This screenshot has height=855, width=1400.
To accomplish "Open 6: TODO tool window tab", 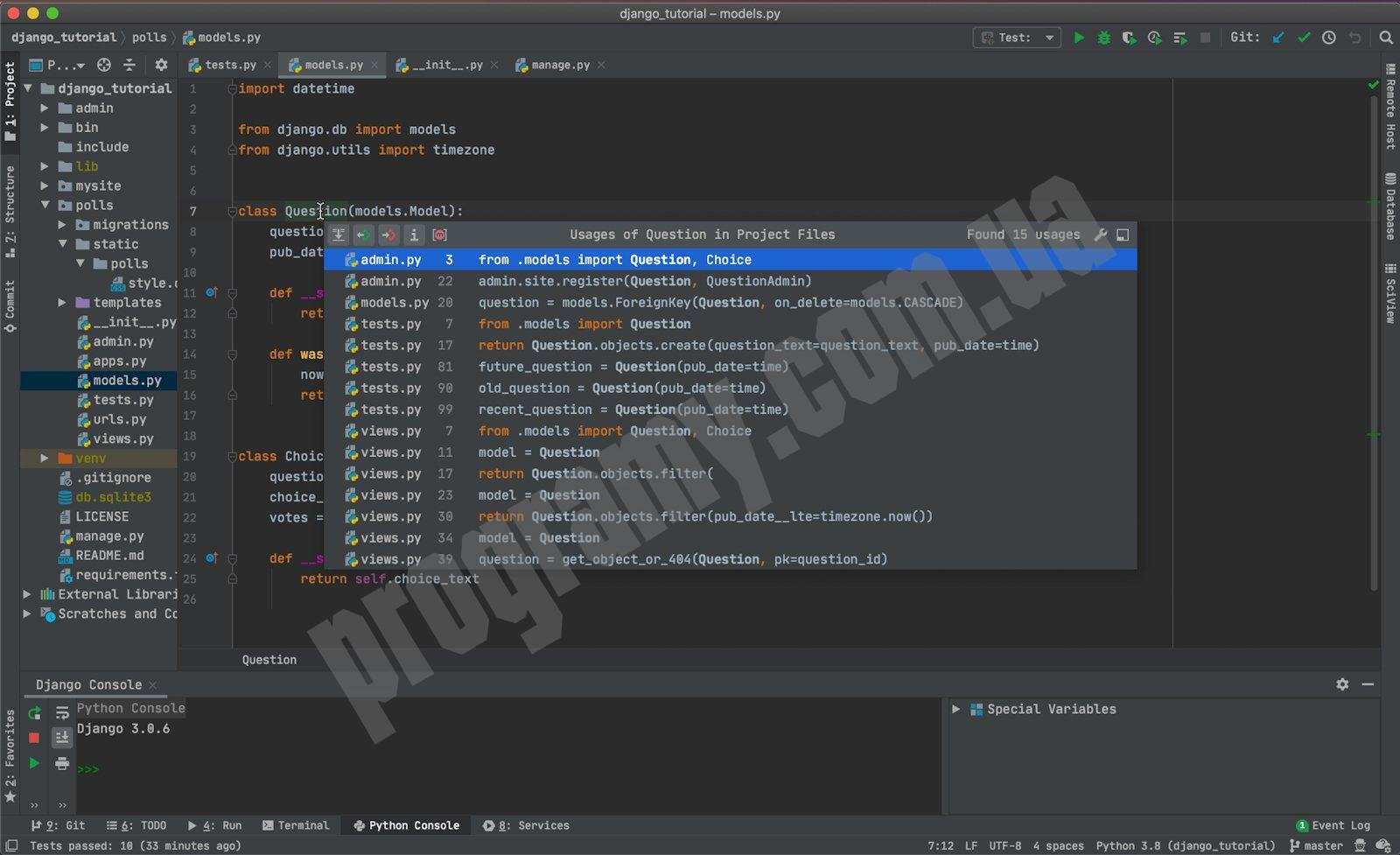I will click(136, 825).
